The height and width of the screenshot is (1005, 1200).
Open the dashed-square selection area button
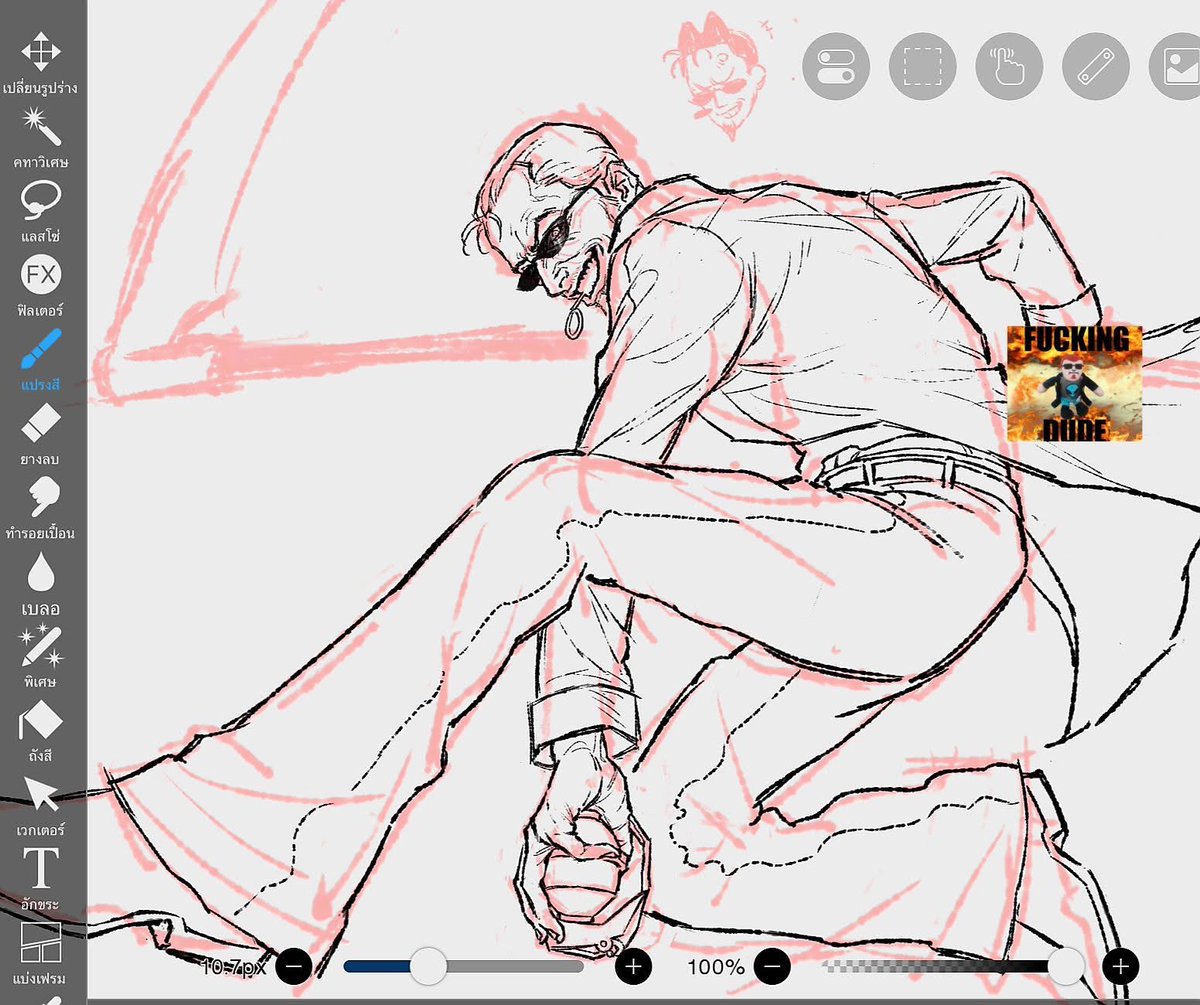tap(922, 65)
